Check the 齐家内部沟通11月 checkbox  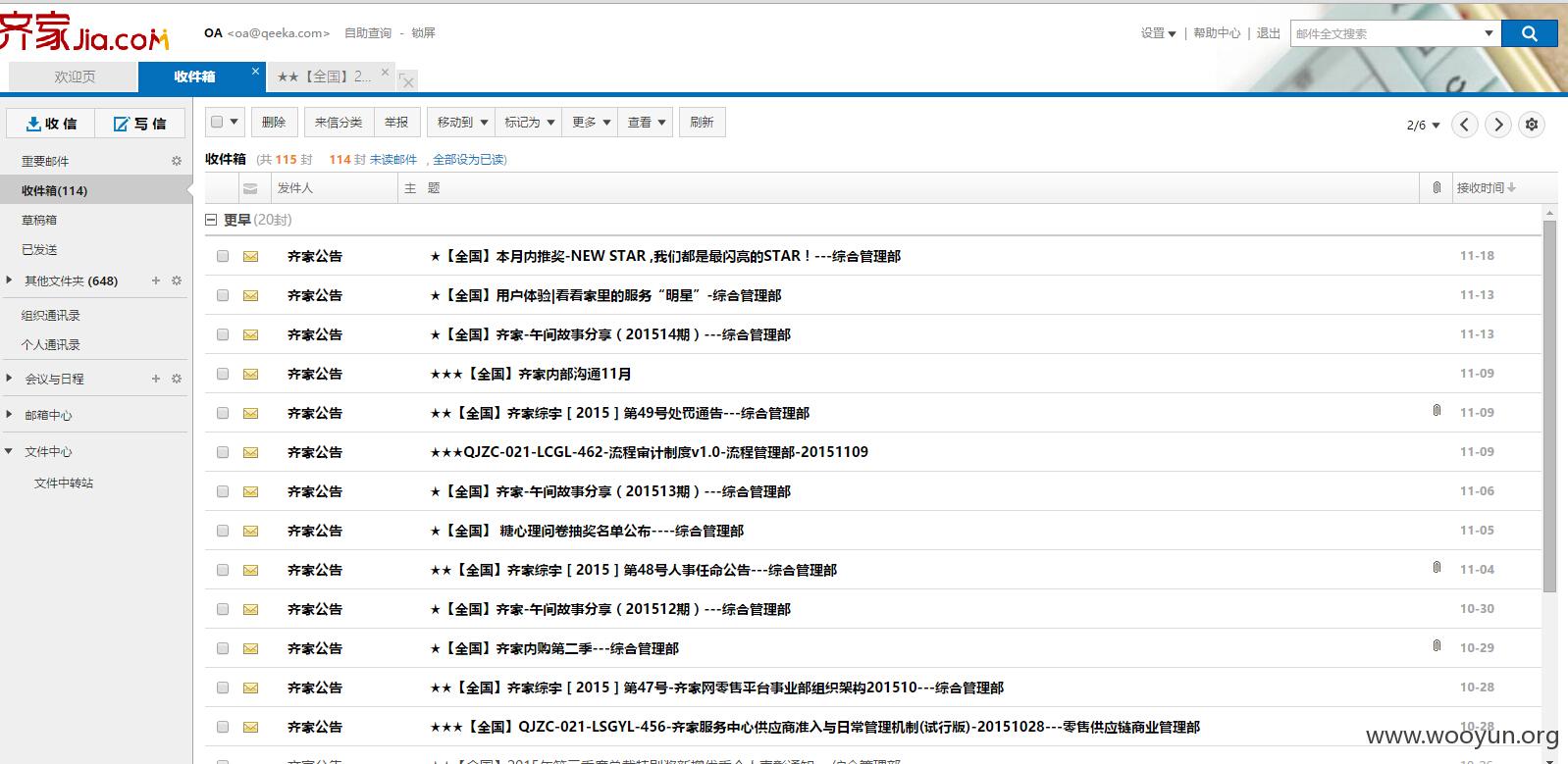[x=223, y=374]
